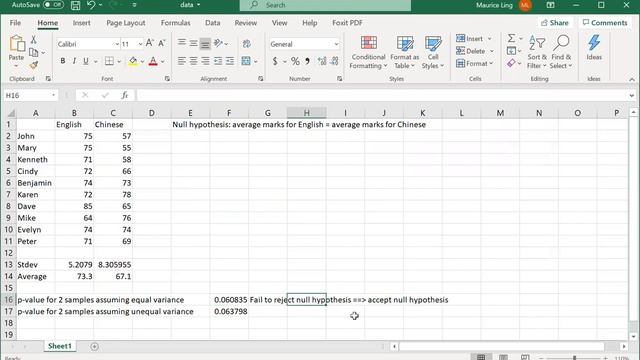Screen dimensions: 640x360
Task: Toggle Center horizontal alignment
Action: (193, 61)
